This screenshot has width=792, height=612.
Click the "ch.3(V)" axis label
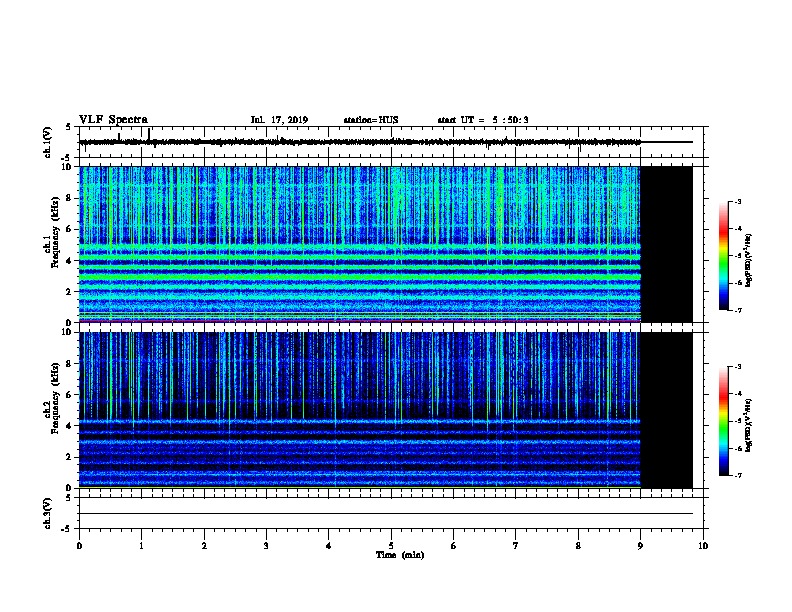coord(47,513)
